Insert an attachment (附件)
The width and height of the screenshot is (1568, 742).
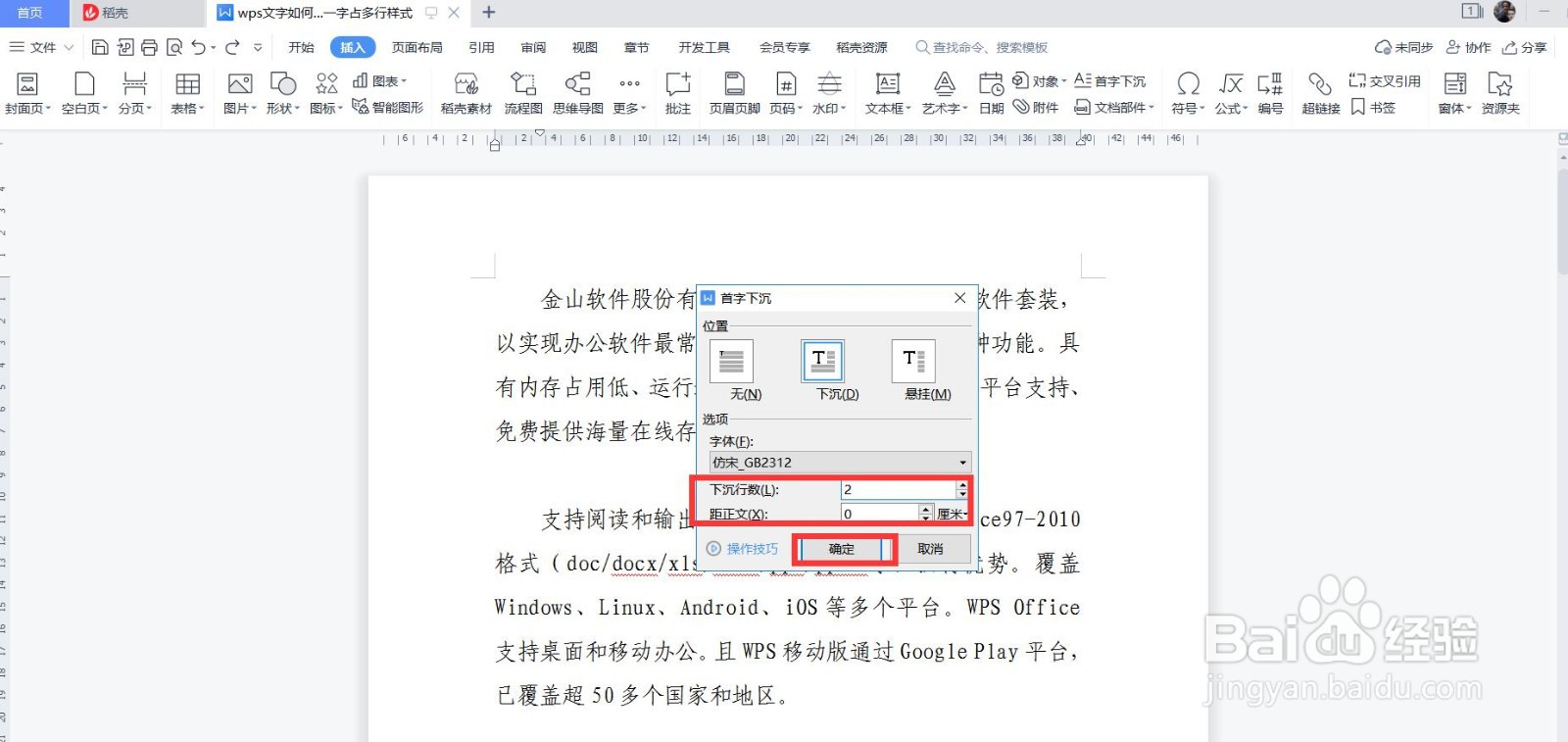point(1036,107)
